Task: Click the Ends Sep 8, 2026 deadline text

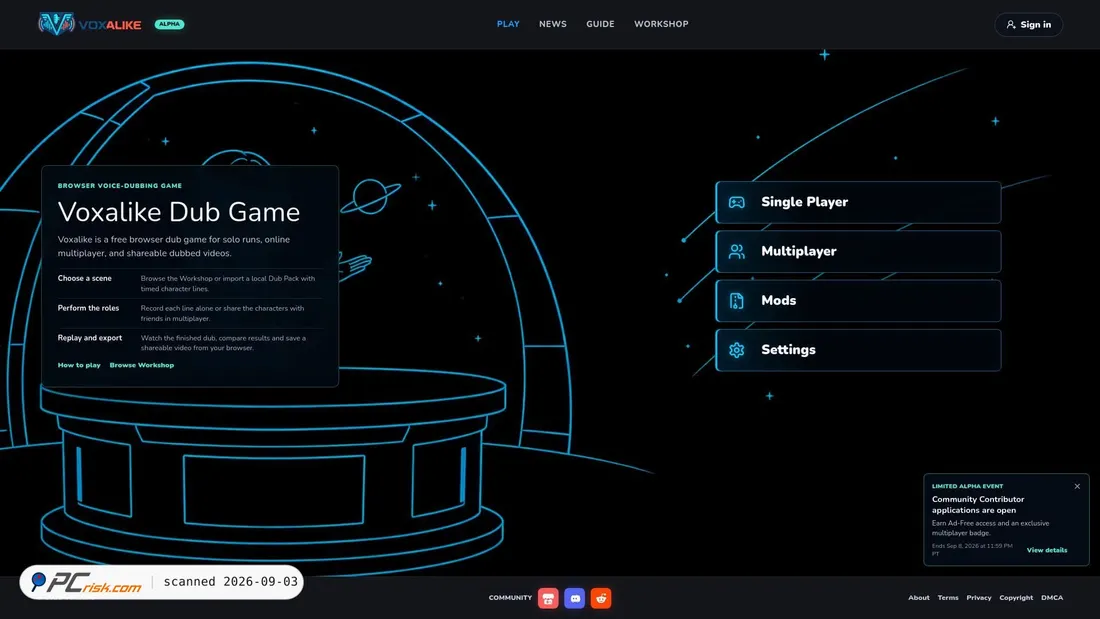Action: (x=972, y=550)
